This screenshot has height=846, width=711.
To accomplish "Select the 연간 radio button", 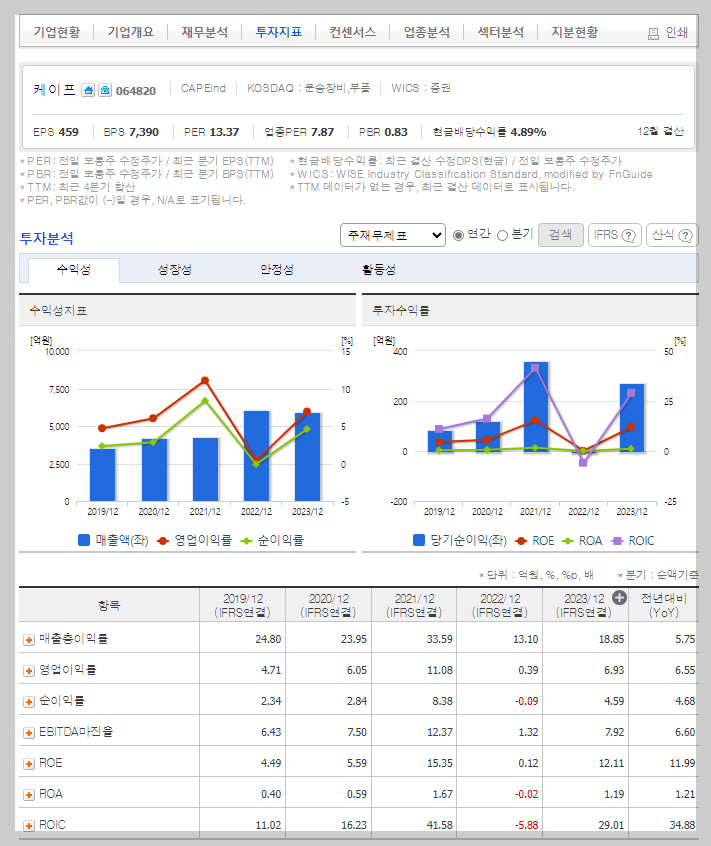I will [458, 235].
